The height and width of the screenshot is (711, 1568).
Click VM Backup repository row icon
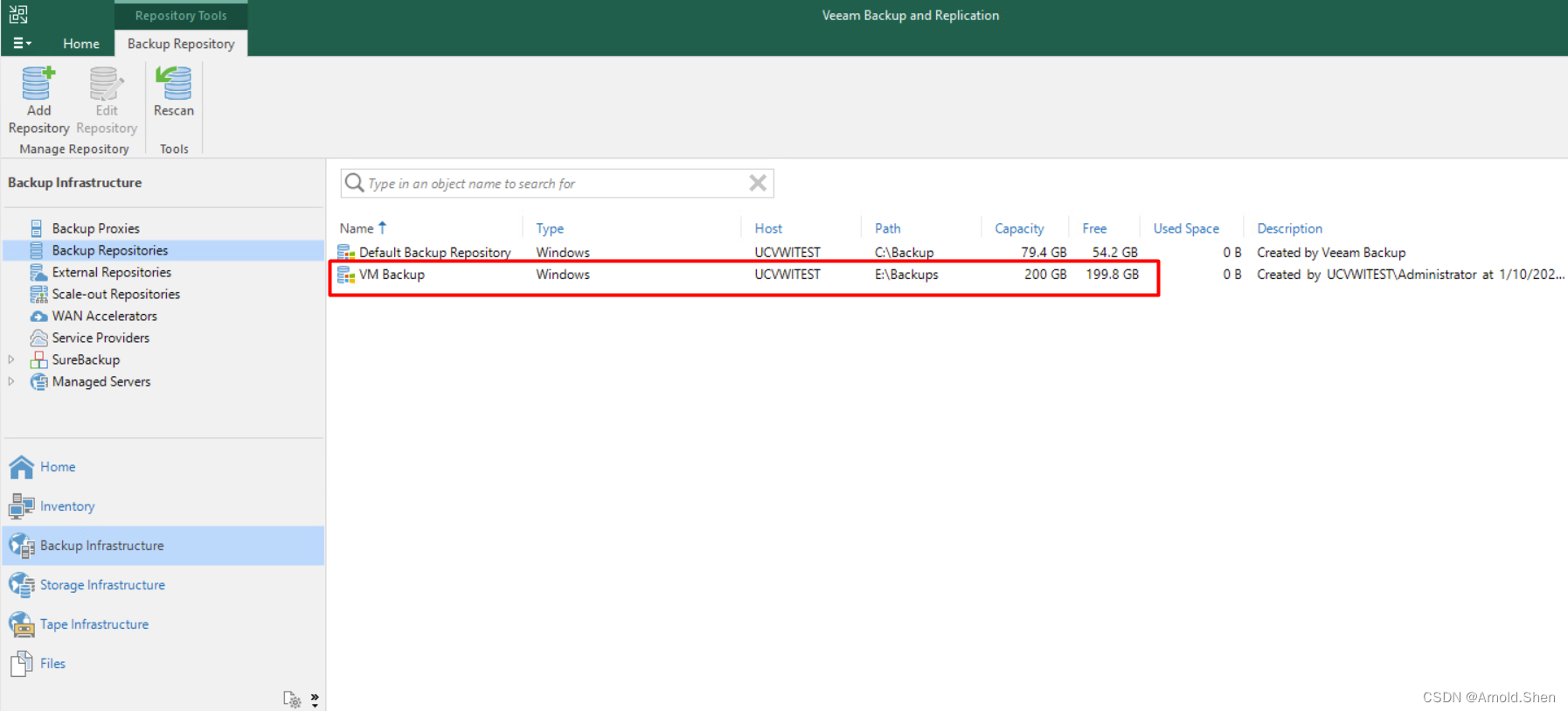[346, 275]
